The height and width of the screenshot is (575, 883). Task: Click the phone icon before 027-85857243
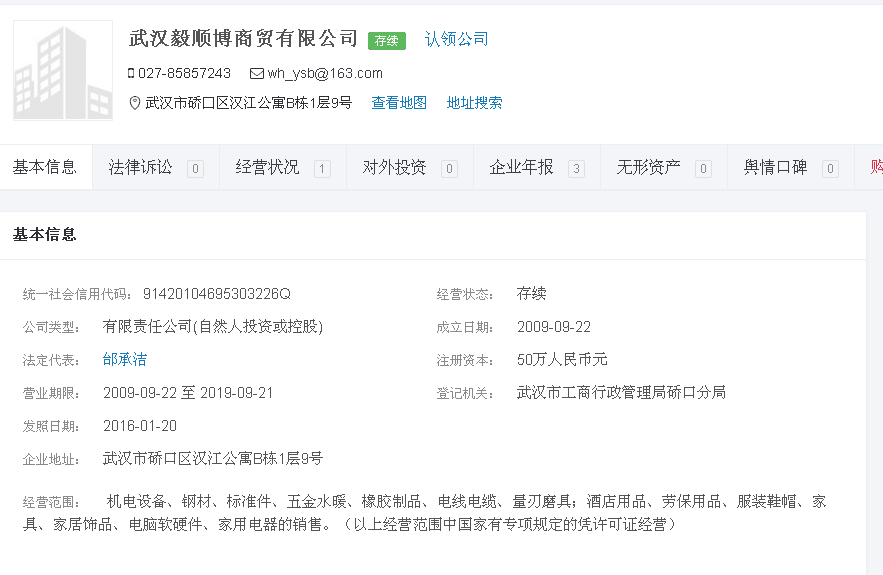pos(131,73)
